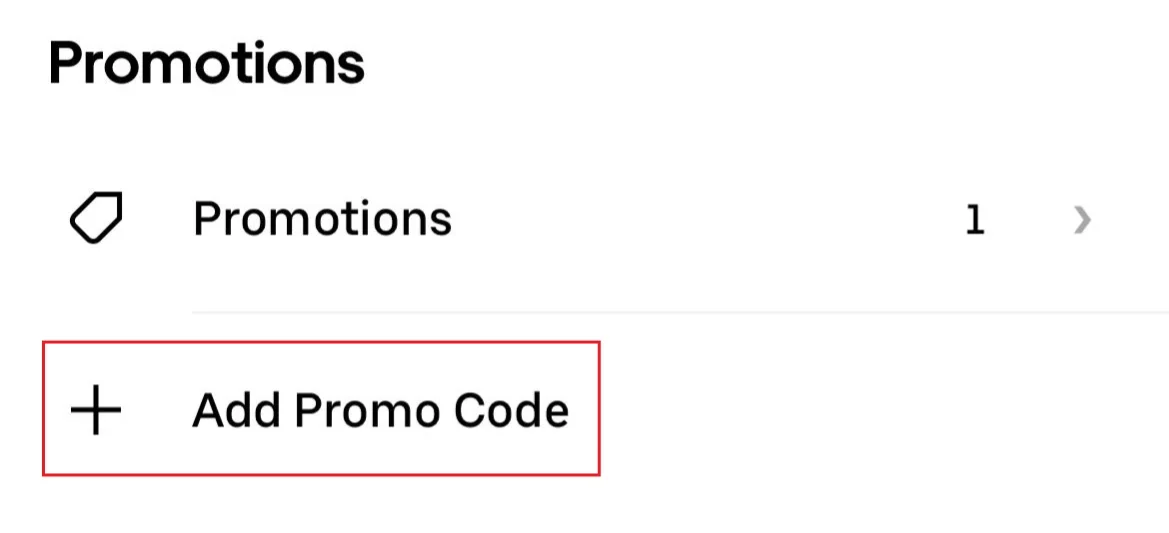This screenshot has height=533, width=1169.
Task: Choose the Promotions item under the heading
Action: 322,219
